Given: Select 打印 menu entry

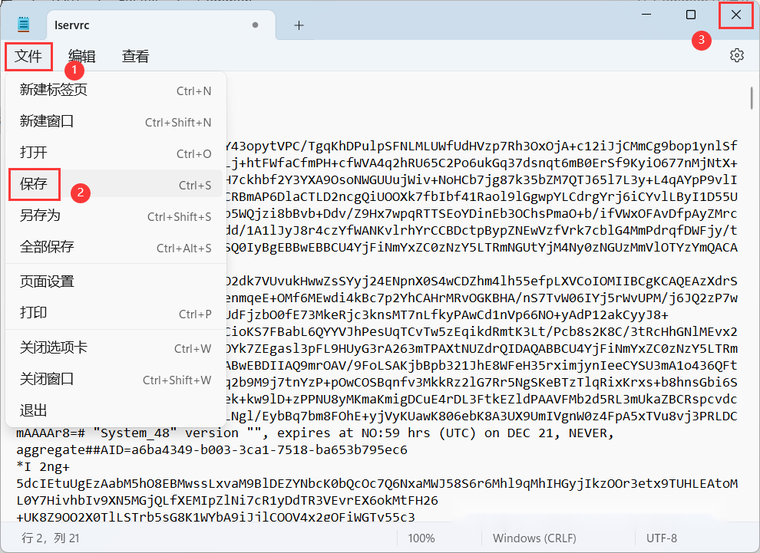Looking at the screenshot, I should [116, 313].
